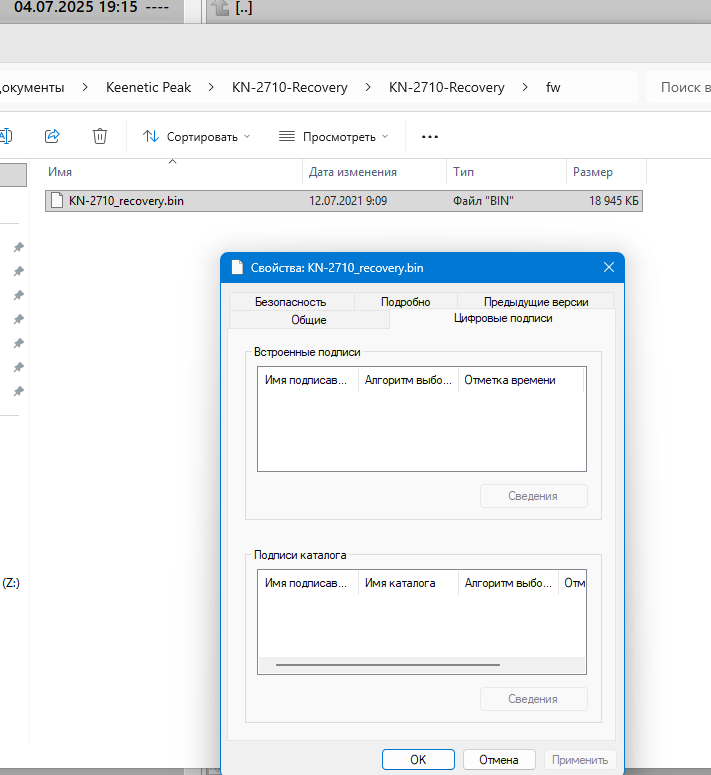Open the three-dots more options menu

[430, 136]
